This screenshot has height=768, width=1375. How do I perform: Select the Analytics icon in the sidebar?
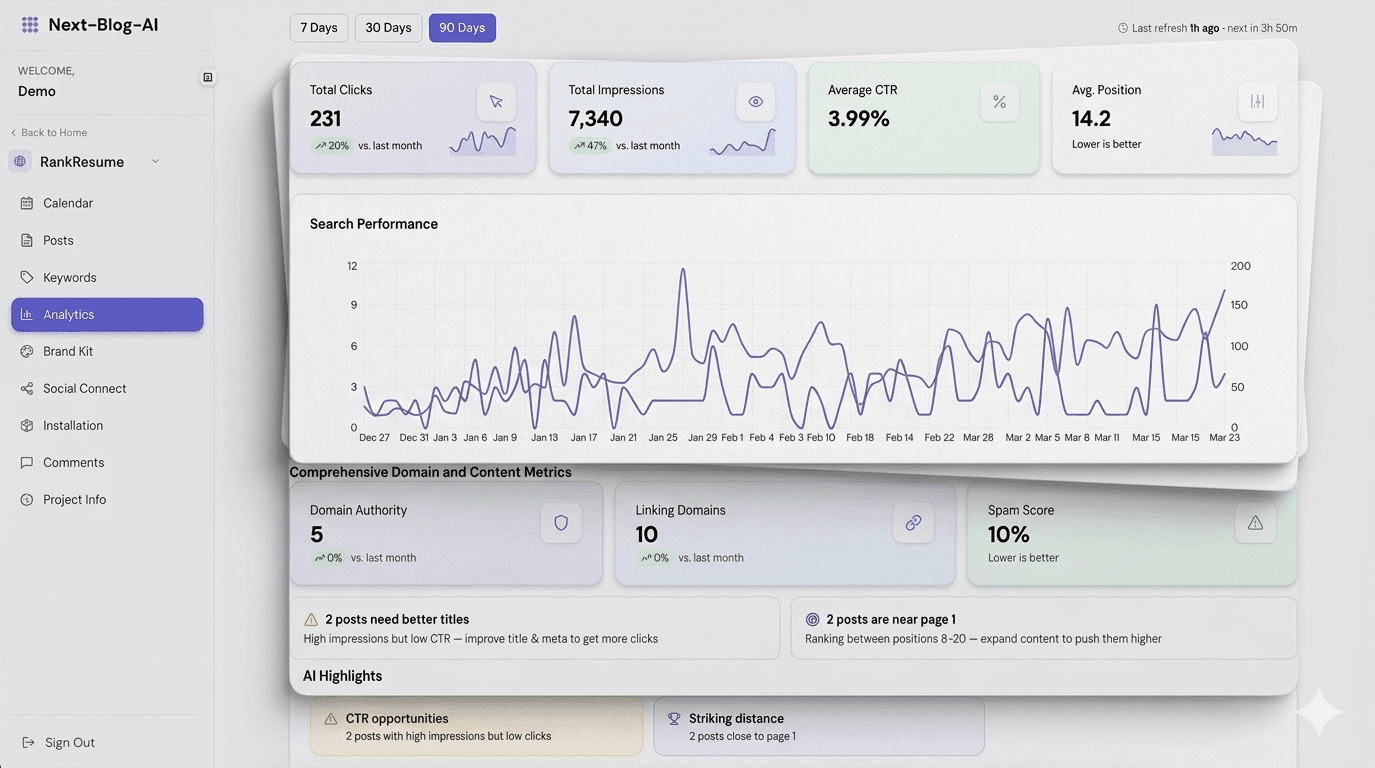tap(26, 314)
